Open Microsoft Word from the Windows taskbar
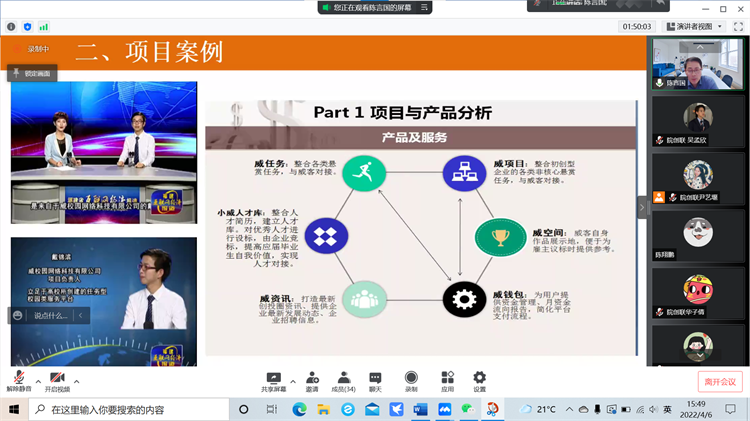Screen dimensions: 750x421 click(x=420, y=410)
